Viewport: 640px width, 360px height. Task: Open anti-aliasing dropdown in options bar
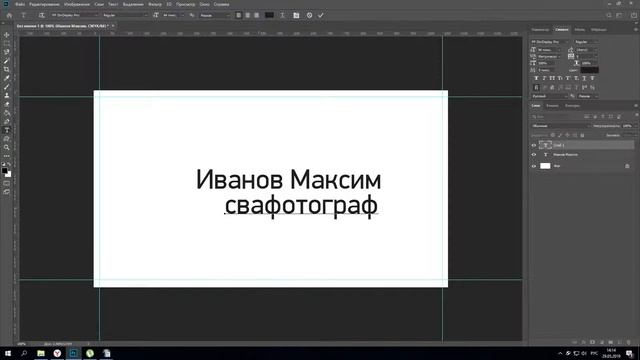tap(215, 16)
